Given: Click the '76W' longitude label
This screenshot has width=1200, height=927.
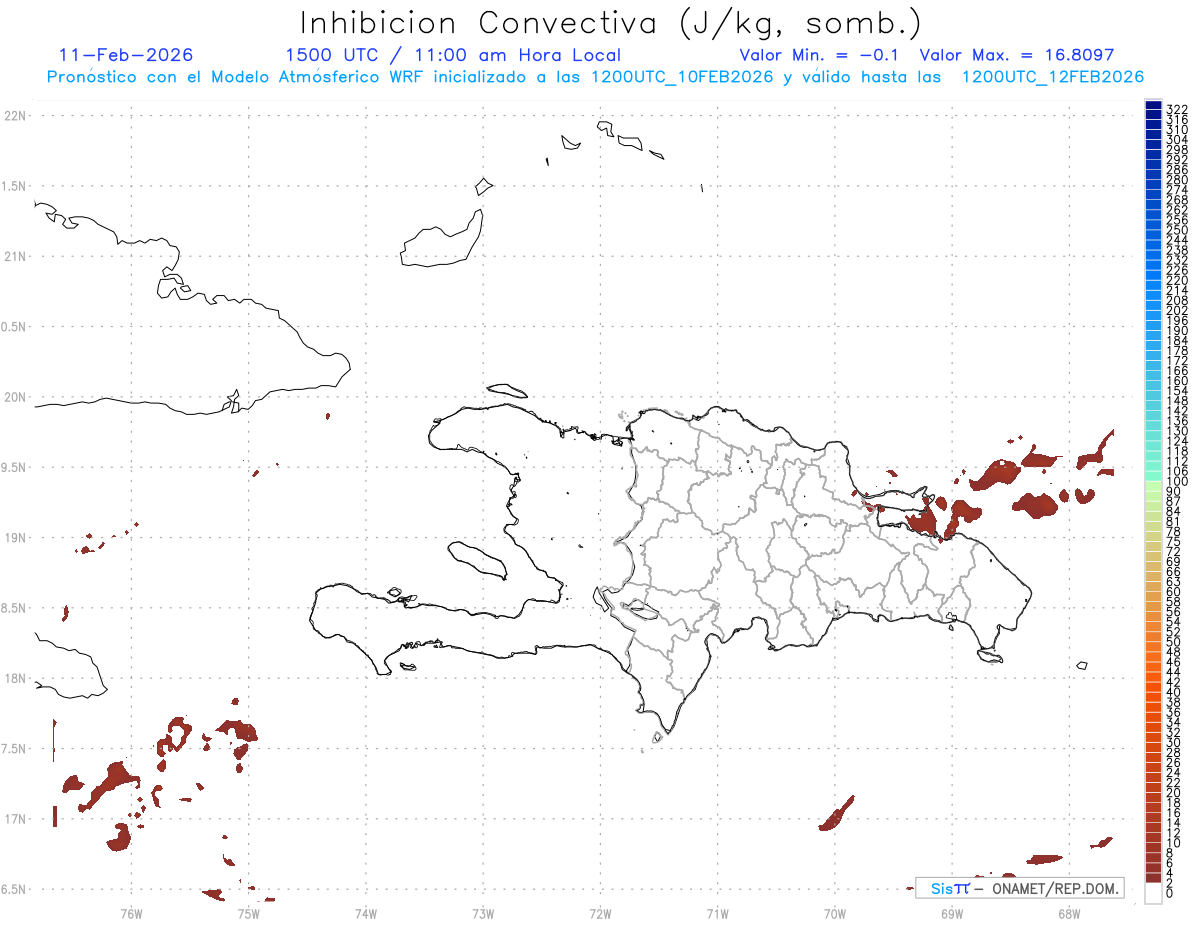Looking at the screenshot, I should click(131, 912).
